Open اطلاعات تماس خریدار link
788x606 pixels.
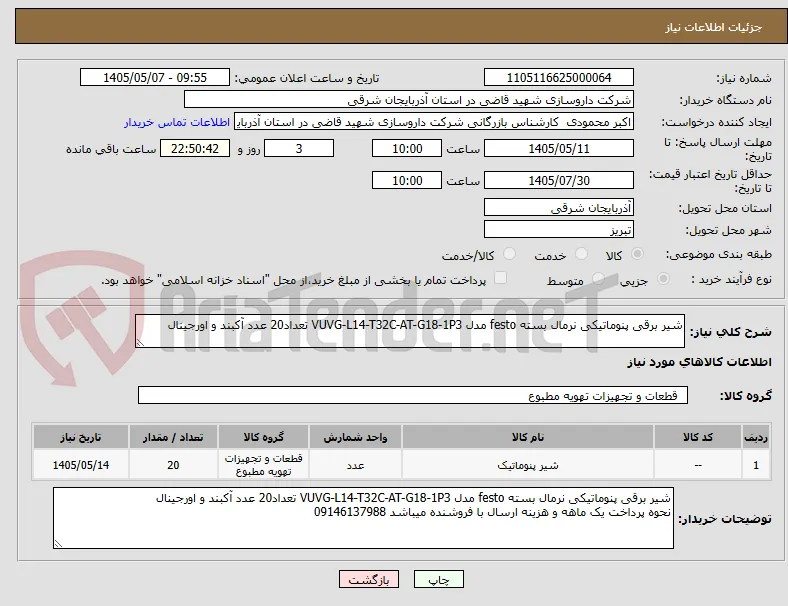point(177,122)
